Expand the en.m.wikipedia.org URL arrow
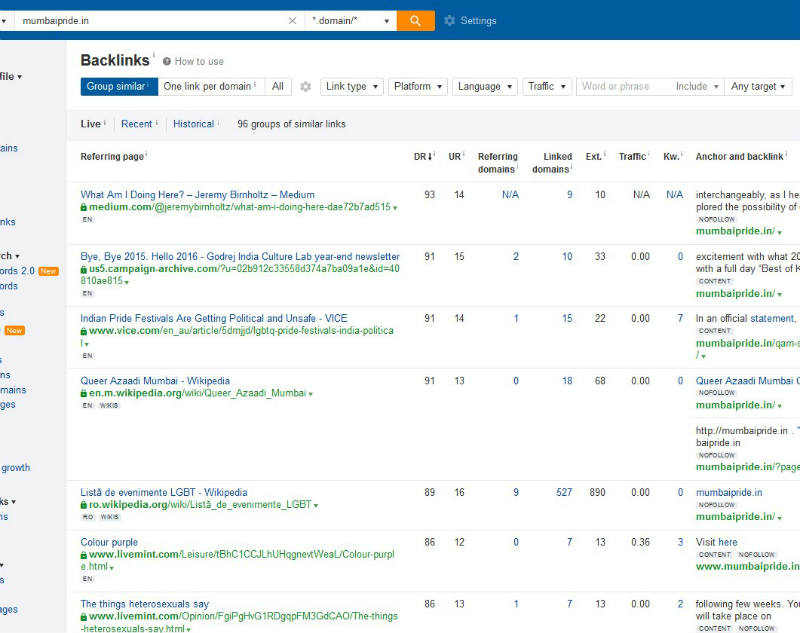Screen dimensions: 800x633 coord(310,394)
